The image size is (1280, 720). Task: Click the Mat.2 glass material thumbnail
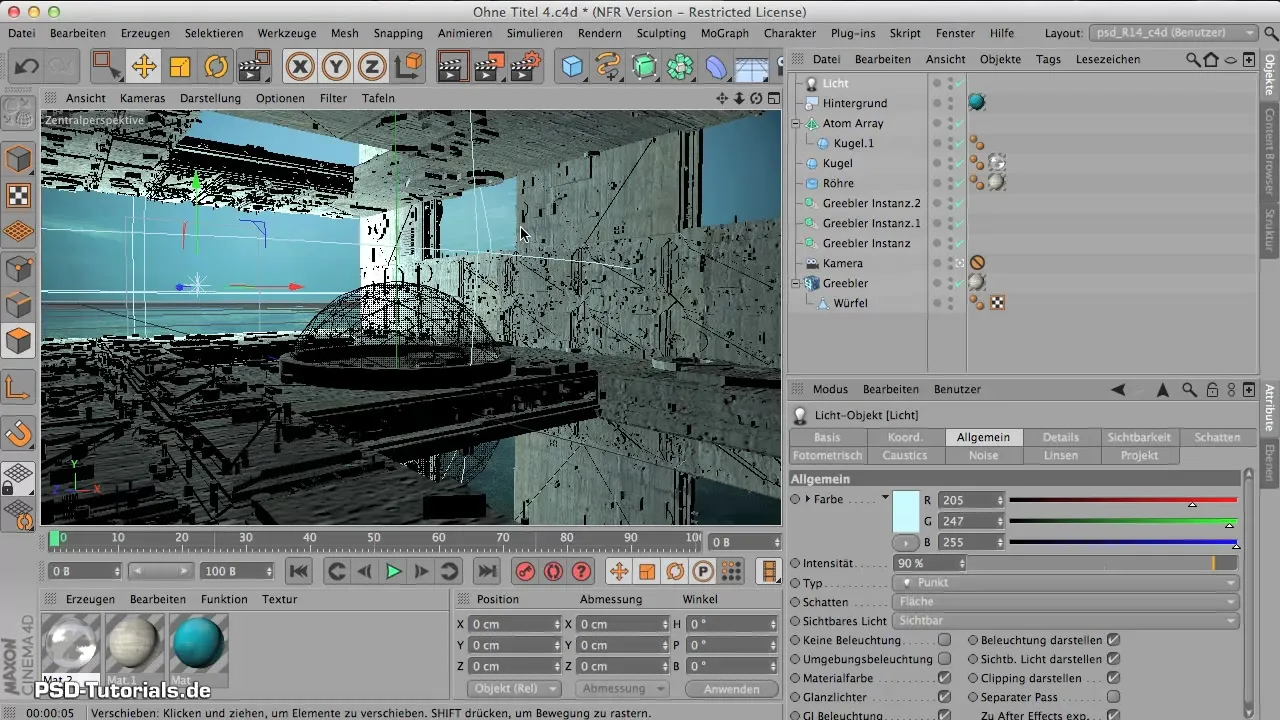tap(72, 643)
